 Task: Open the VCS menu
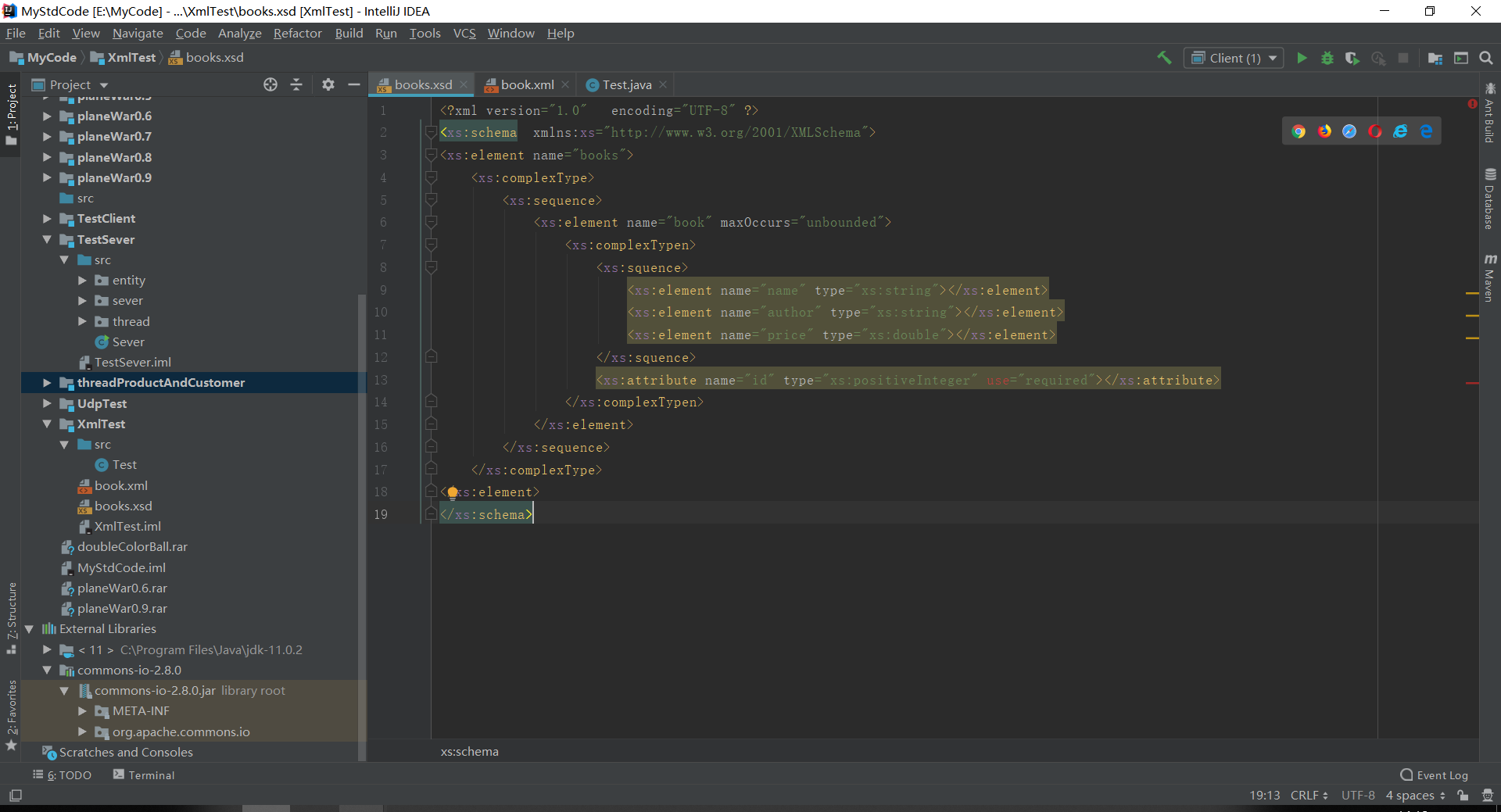coord(464,33)
